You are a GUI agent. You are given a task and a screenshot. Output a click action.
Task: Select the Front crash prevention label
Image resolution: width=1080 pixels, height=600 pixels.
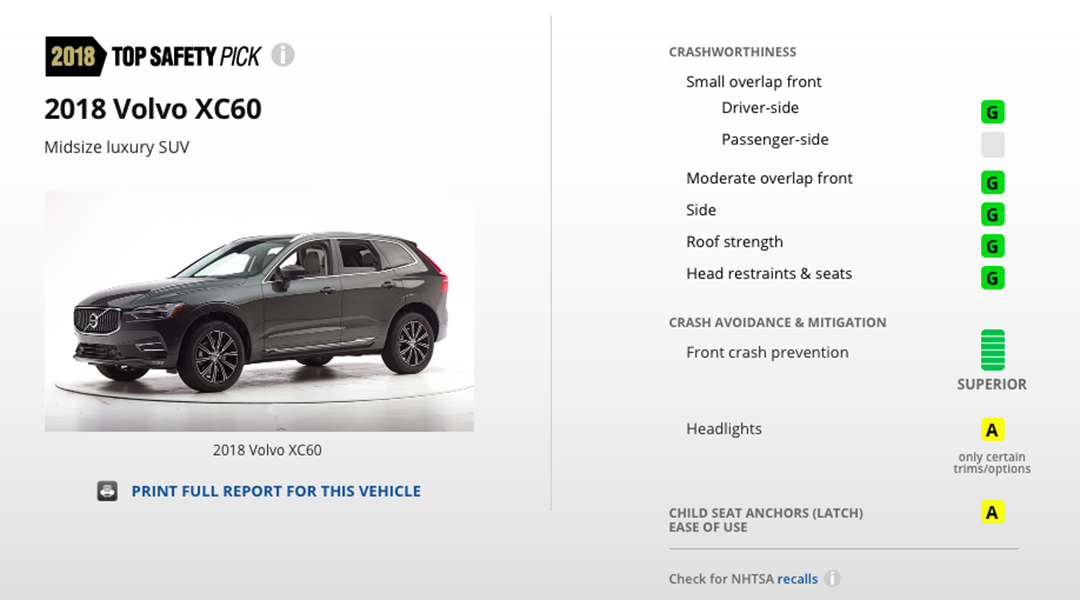pos(767,352)
